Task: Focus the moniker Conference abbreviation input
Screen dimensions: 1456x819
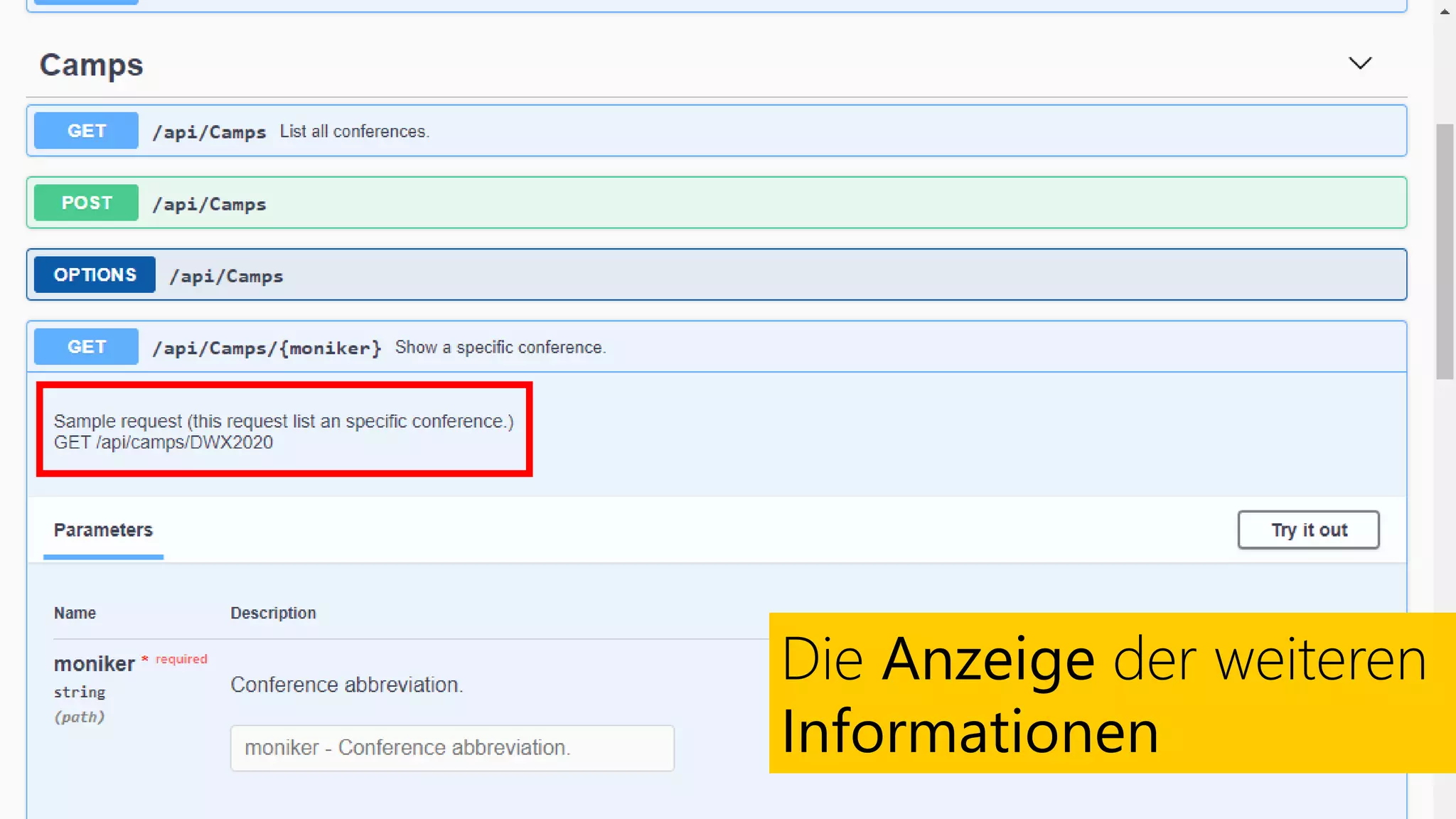Action: (x=452, y=748)
